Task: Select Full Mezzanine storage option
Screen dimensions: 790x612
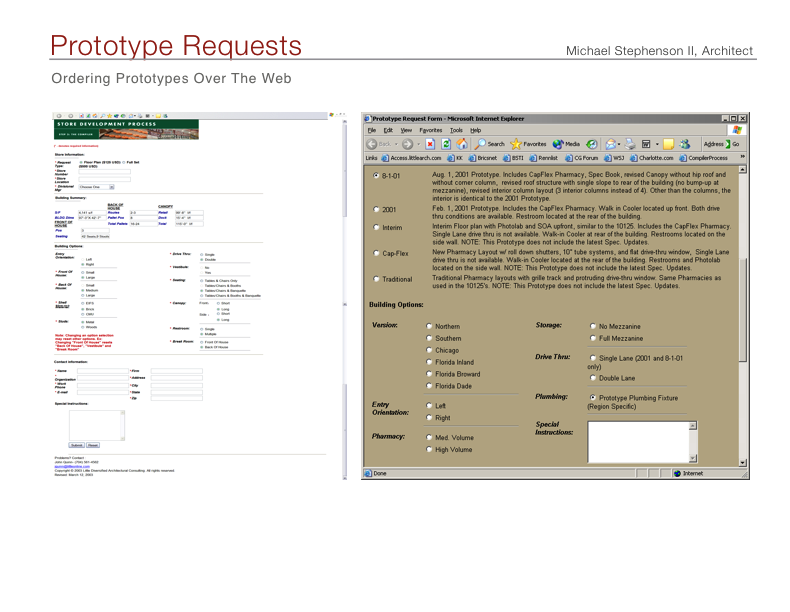Action: click(593, 339)
